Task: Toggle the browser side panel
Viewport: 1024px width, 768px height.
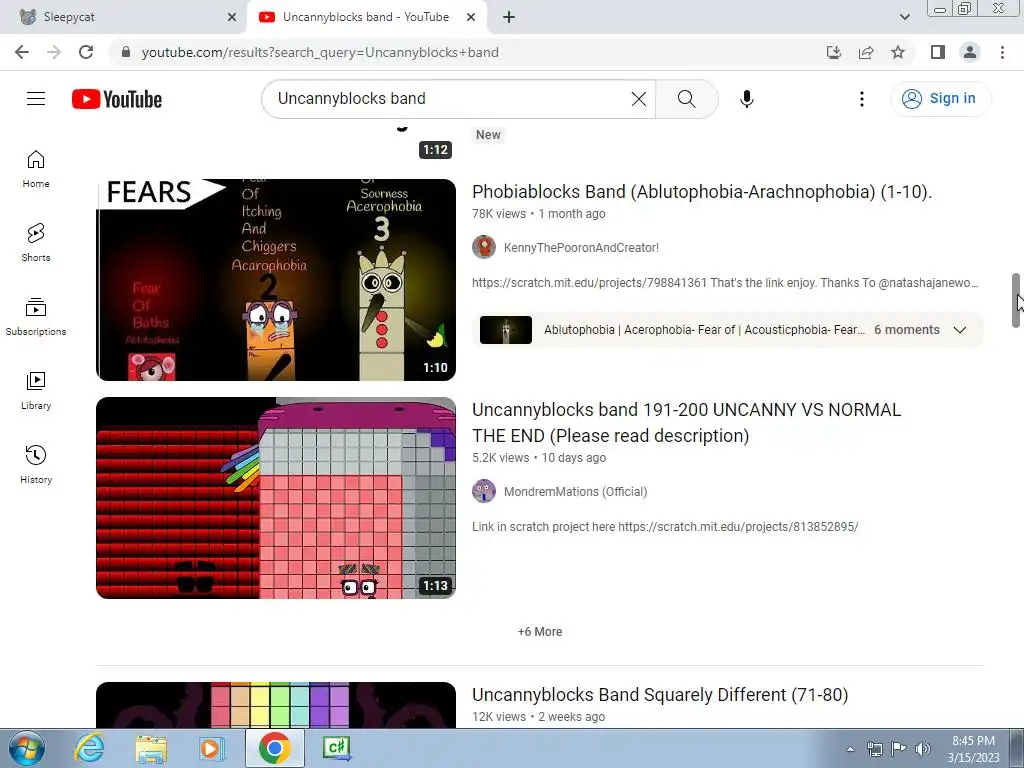Action: click(938, 52)
